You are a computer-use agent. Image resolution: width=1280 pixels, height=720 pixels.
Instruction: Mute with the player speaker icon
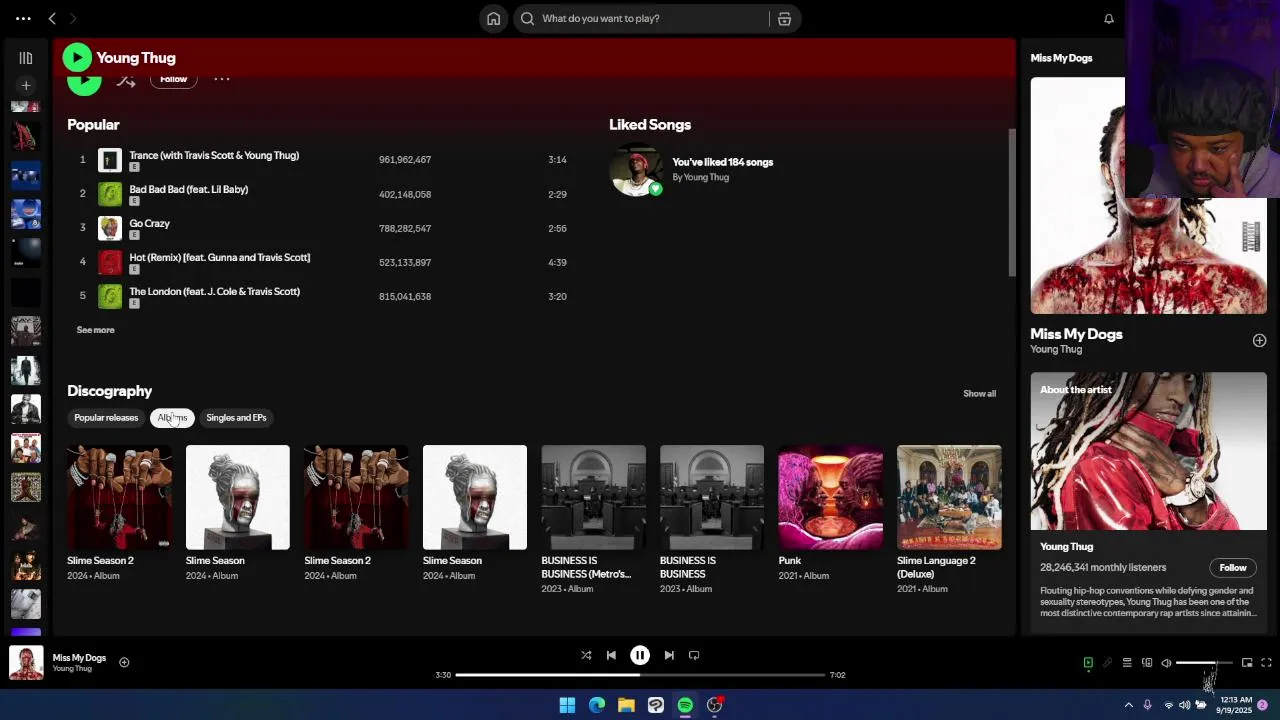point(1166,662)
